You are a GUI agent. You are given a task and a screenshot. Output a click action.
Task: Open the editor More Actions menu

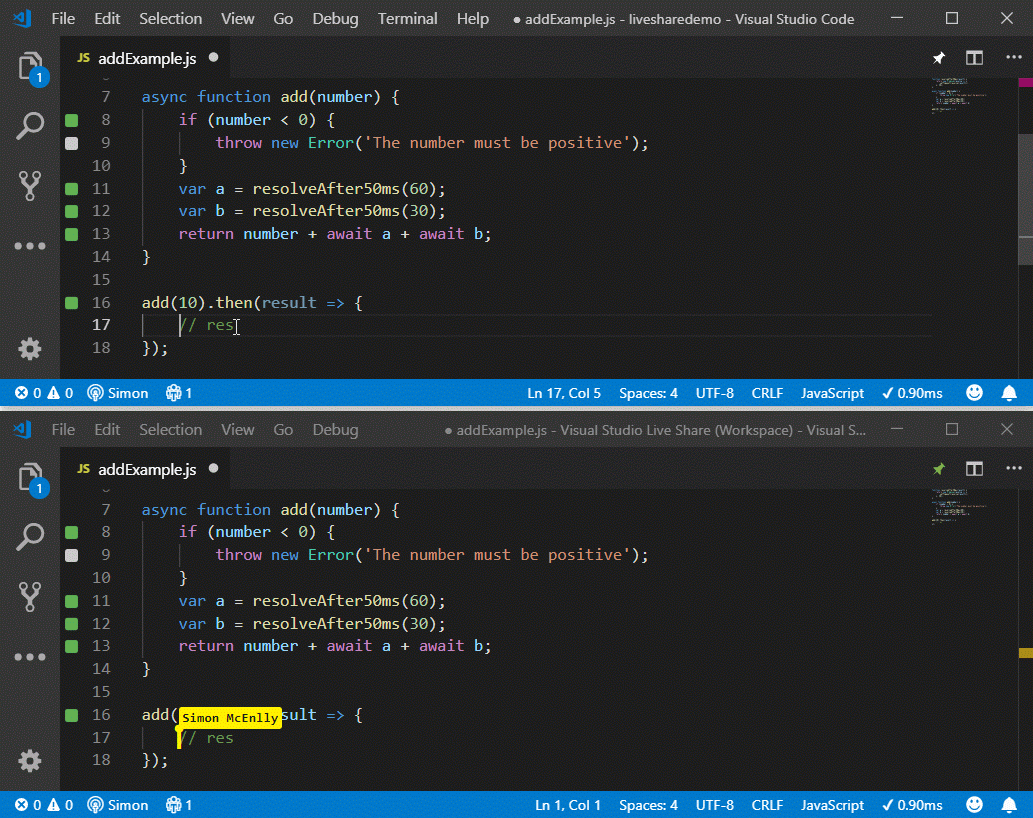point(1013,58)
